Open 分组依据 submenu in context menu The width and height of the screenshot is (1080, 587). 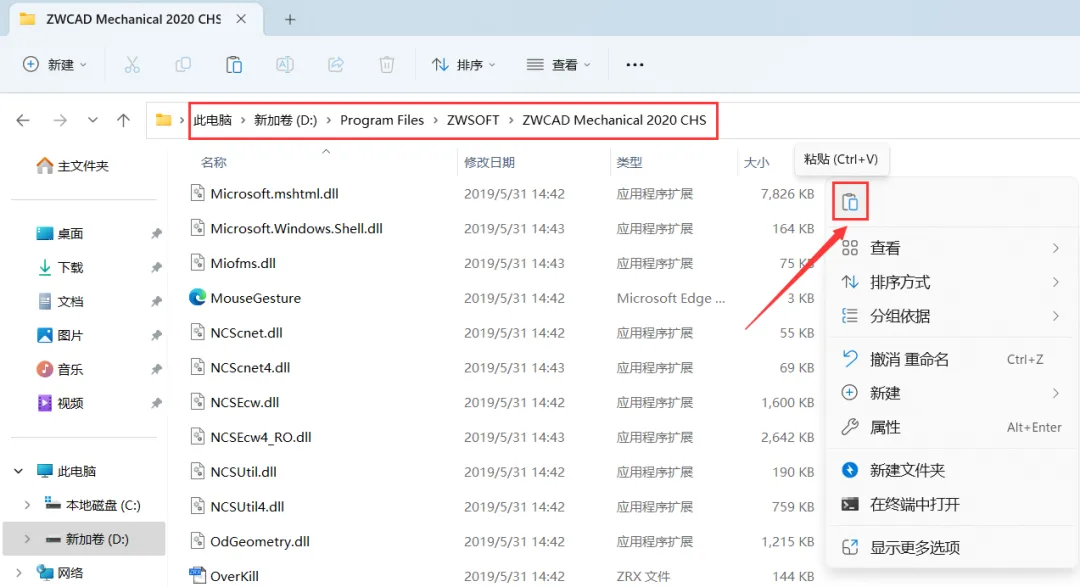951,316
